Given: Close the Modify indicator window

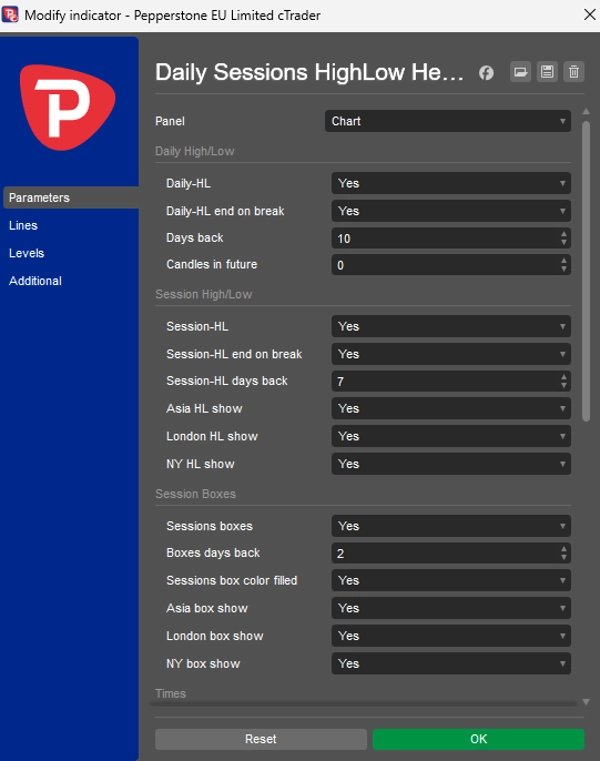Looking at the screenshot, I should (x=584, y=15).
